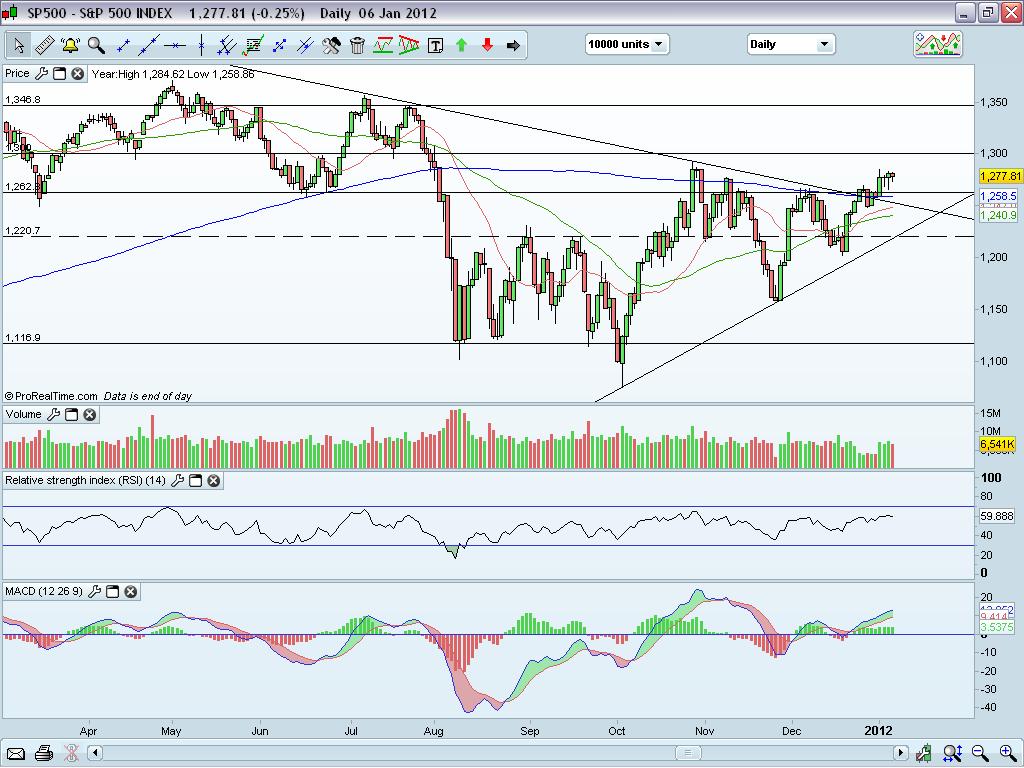Select the Fibonacci retracement tool
Image resolution: width=1024 pixels, height=768 pixels.
(253, 45)
